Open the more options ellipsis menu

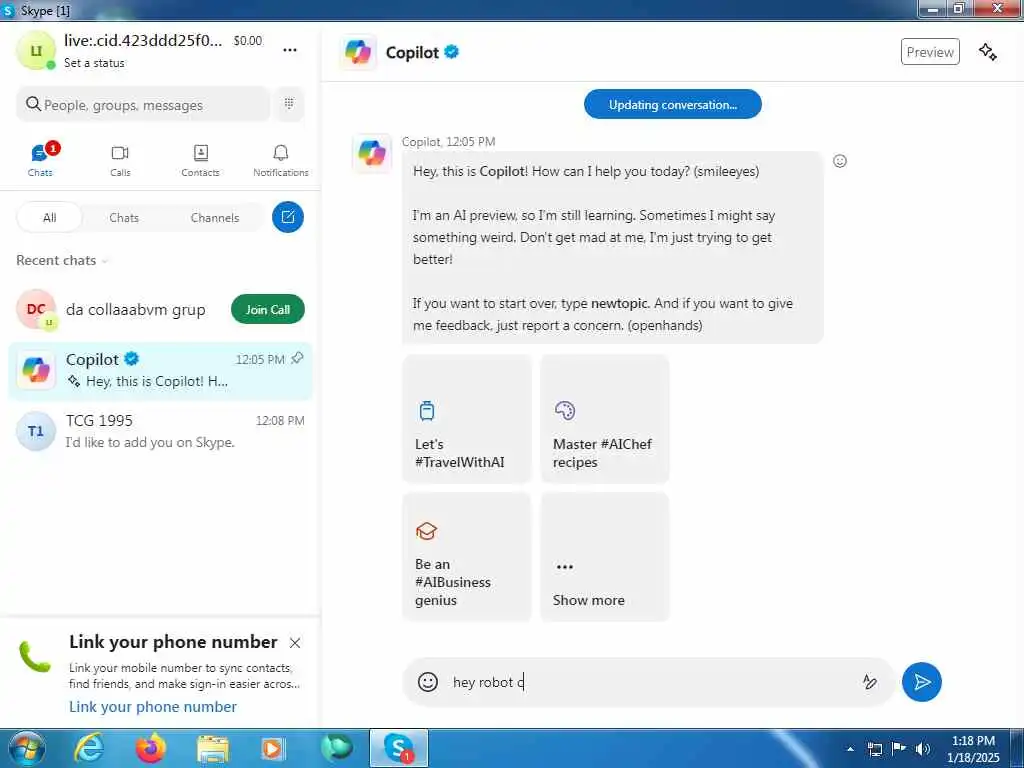(x=290, y=50)
